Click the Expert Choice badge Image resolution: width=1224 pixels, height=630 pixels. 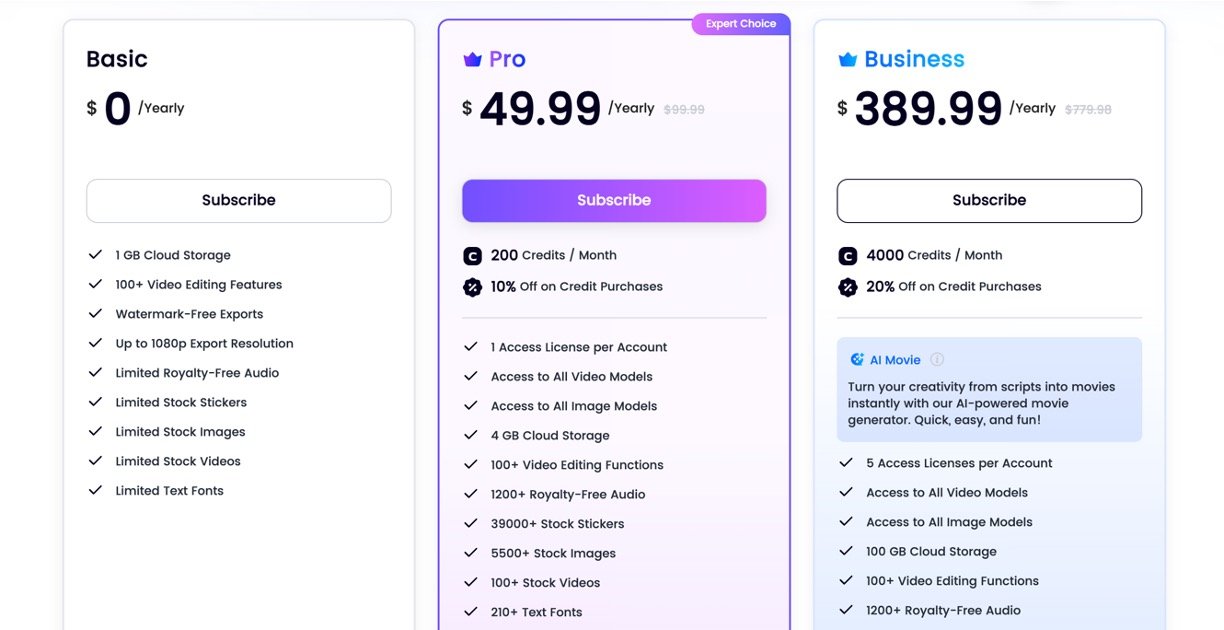[x=741, y=24]
